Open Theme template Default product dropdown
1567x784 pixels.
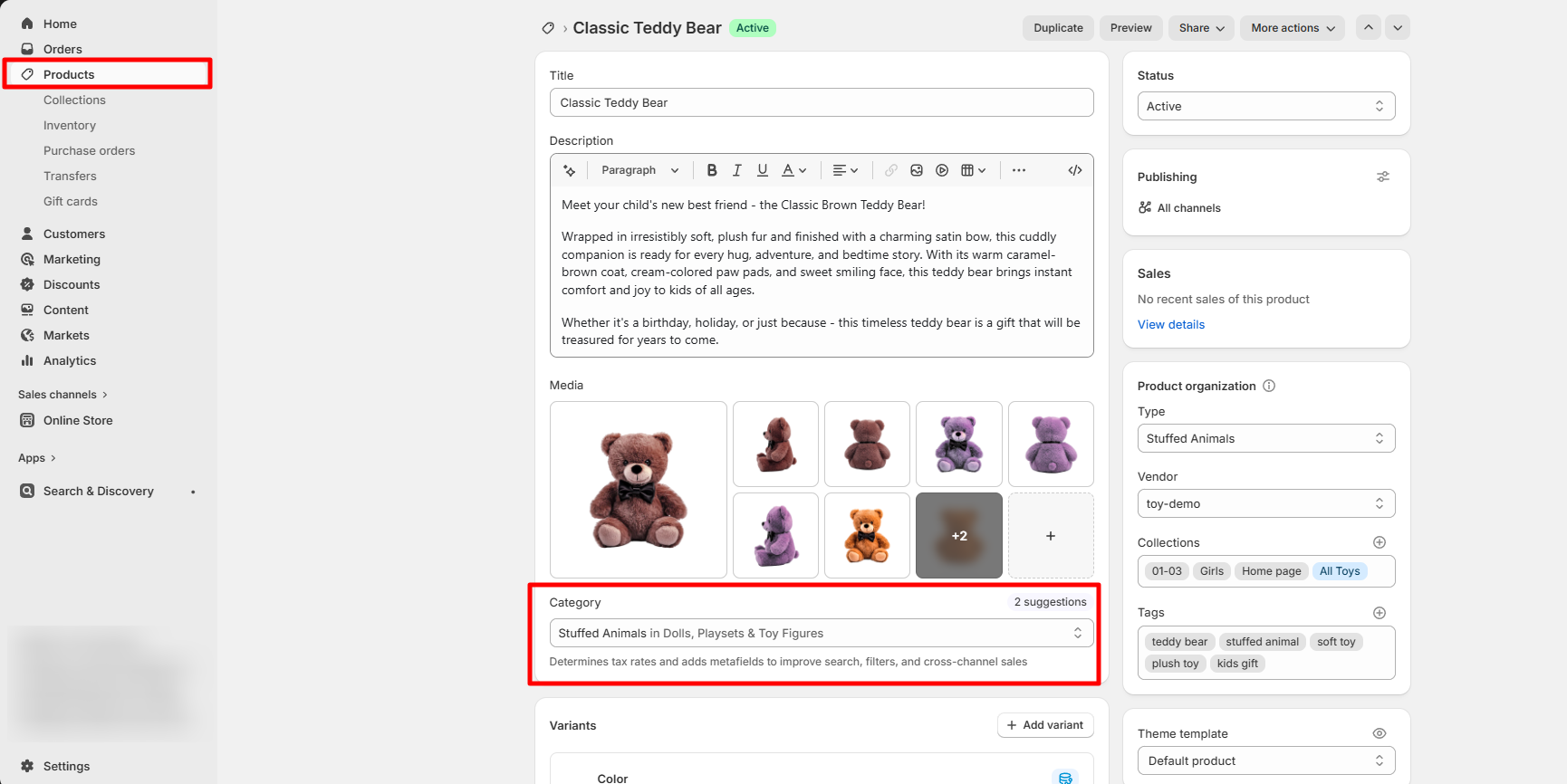pyautogui.click(x=1266, y=760)
